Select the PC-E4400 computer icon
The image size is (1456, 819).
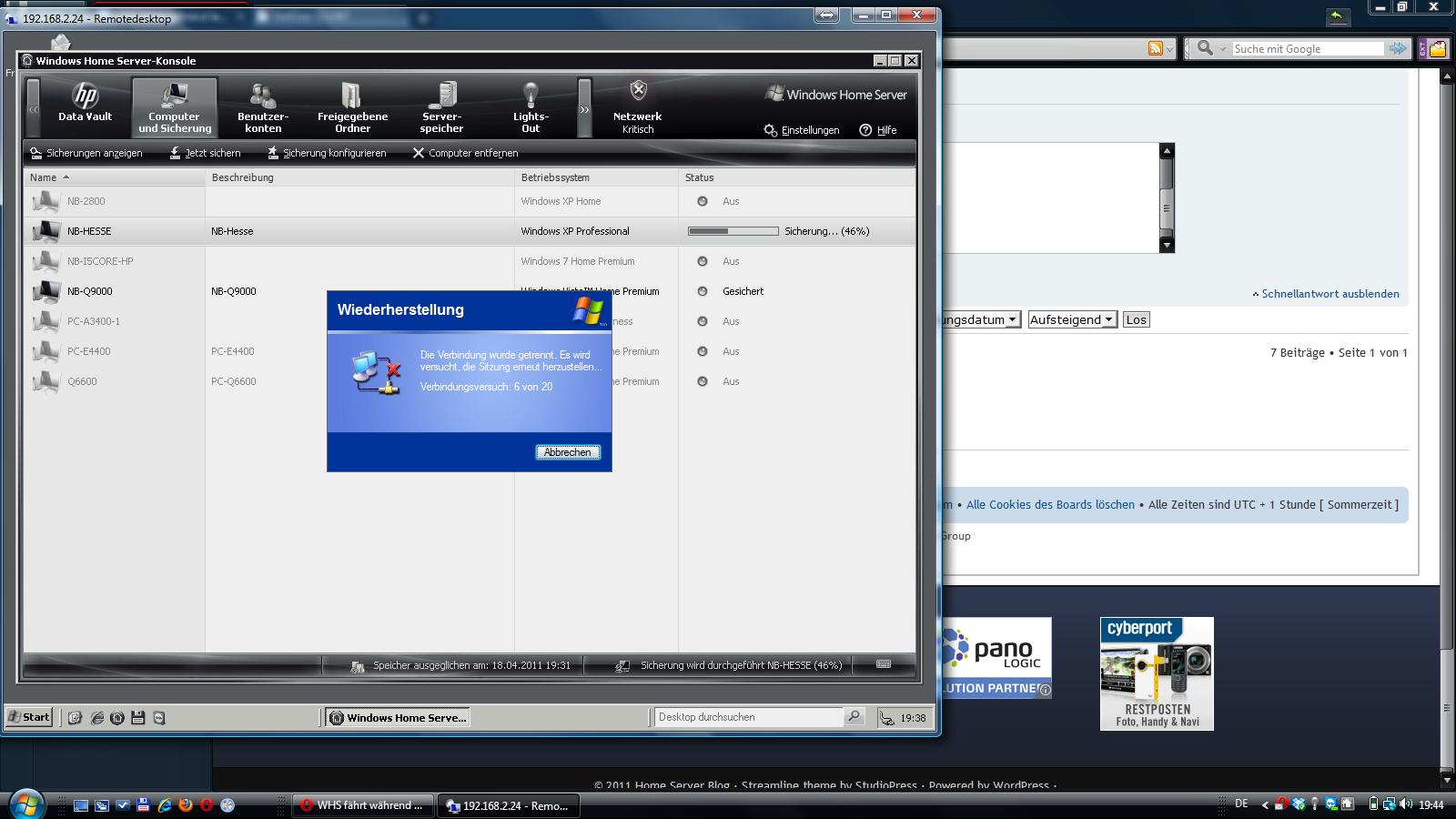click(x=45, y=351)
